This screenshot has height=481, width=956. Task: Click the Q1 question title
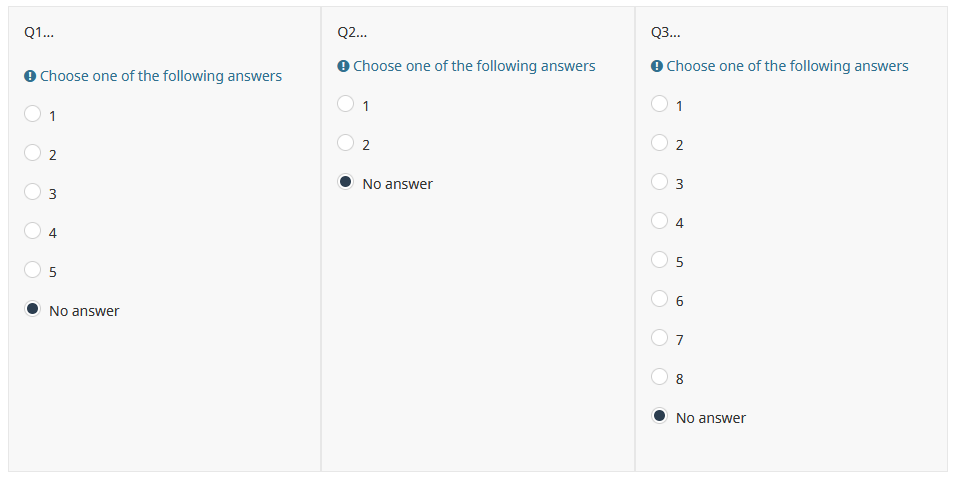[39, 32]
